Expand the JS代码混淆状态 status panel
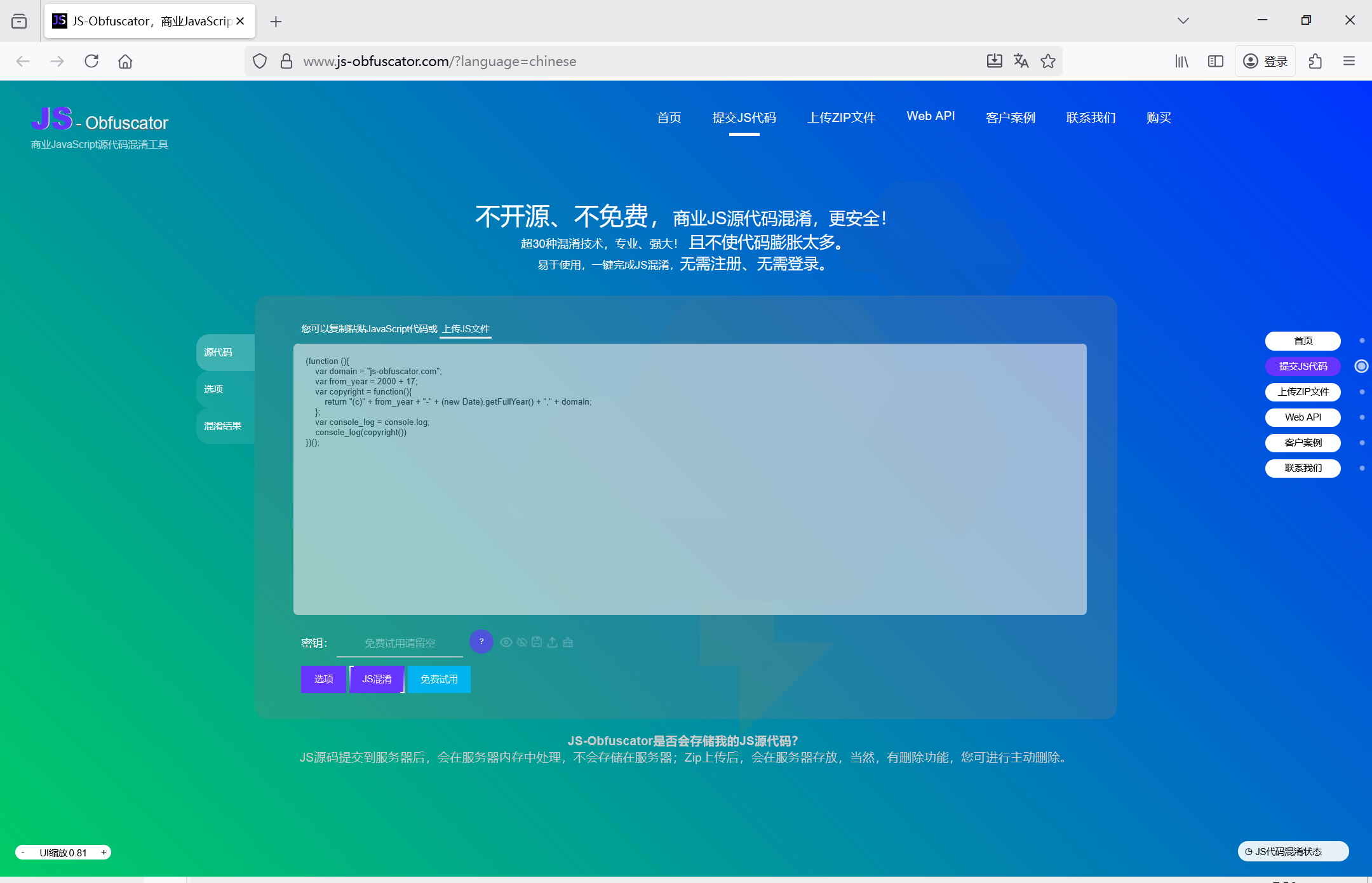Screen dimensions: 1372x883 1293,851
